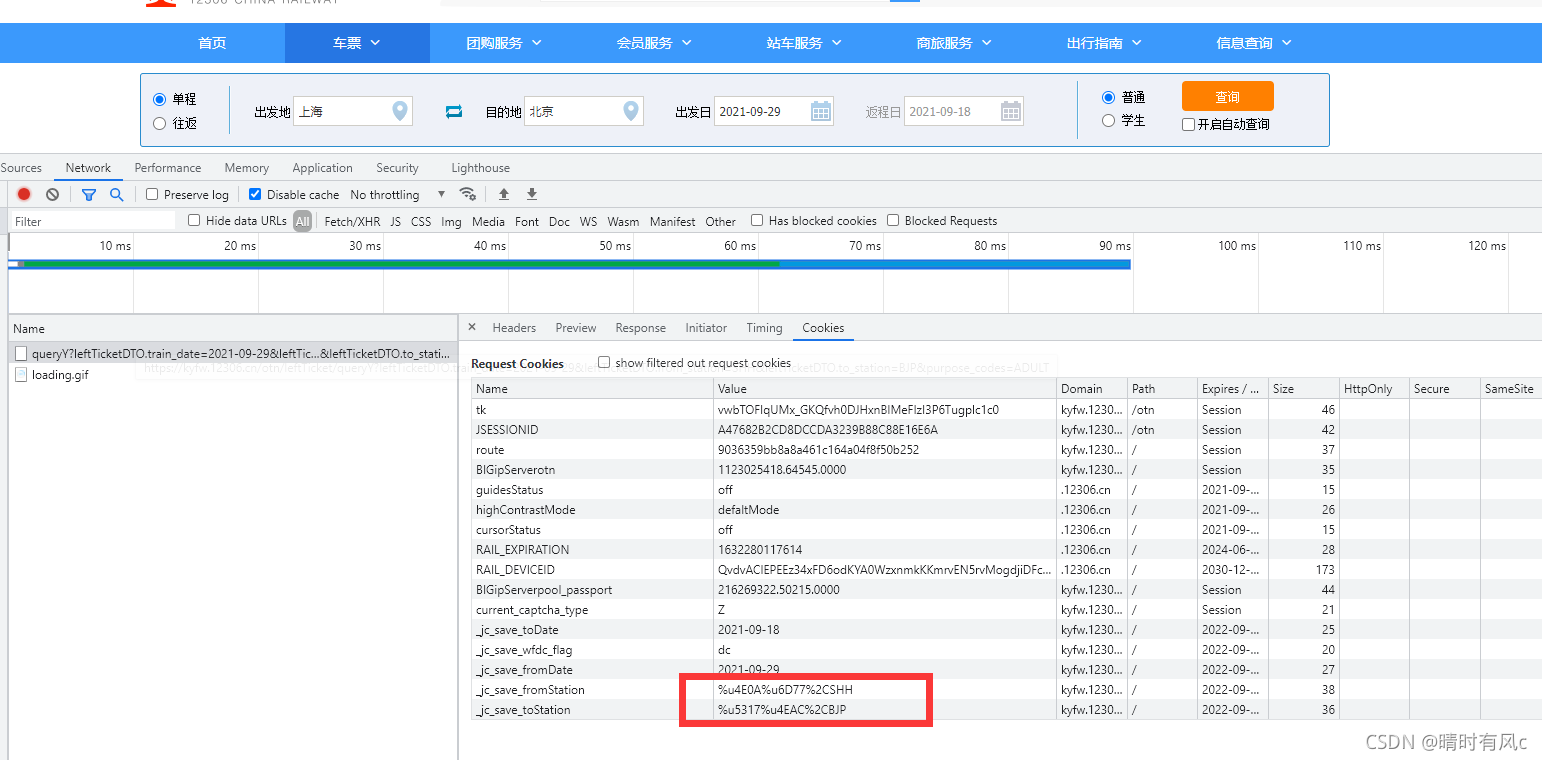1542x760 pixels.
Task: Click the network Filter text box
Action: pyautogui.click(x=92, y=221)
